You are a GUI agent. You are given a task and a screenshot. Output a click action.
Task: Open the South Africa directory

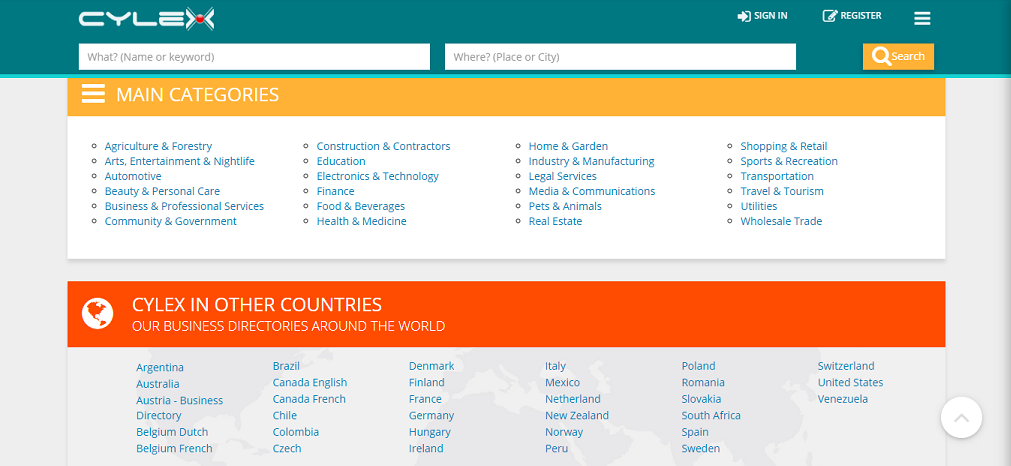coord(711,415)
